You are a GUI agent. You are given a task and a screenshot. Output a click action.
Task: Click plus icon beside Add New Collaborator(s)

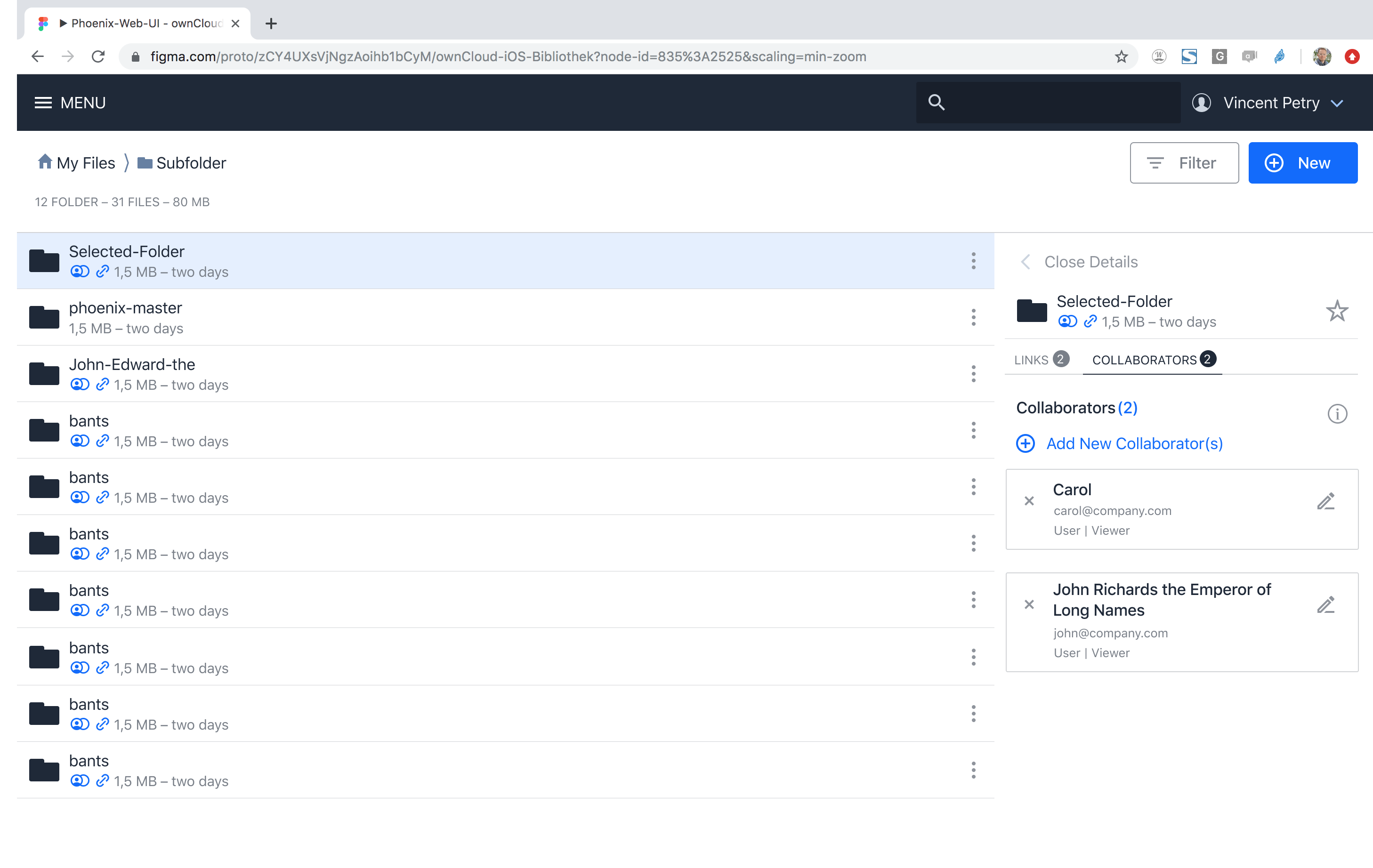1025,443
